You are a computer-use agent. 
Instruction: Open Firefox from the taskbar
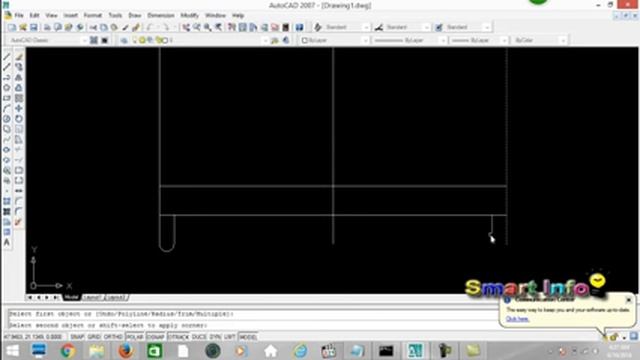(x=126, y=351)
